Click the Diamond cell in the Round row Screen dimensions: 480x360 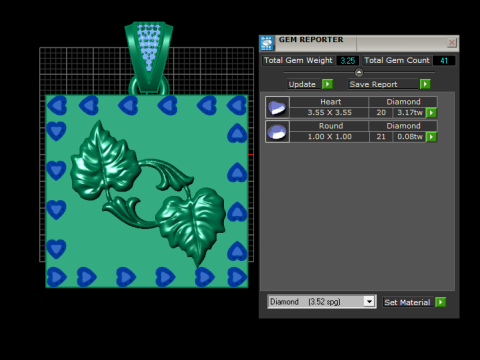(x=403, y=126)
